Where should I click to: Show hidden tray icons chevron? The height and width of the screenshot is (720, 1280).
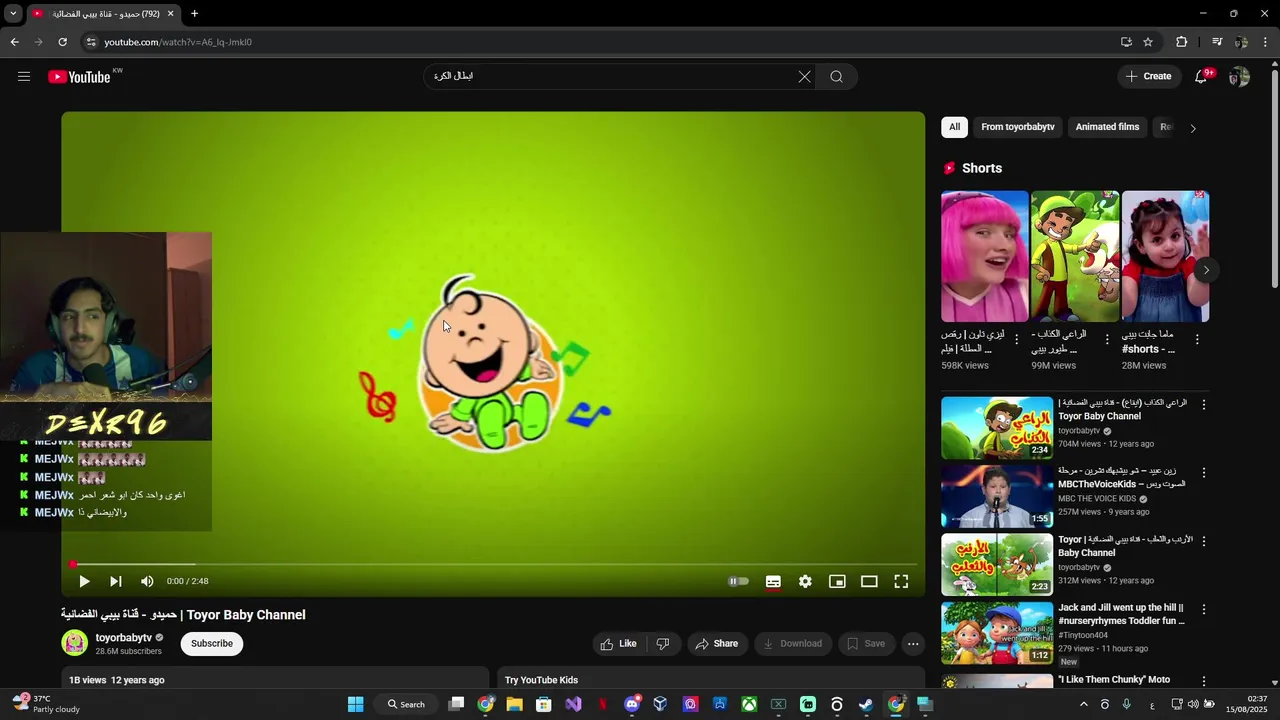1083,704
